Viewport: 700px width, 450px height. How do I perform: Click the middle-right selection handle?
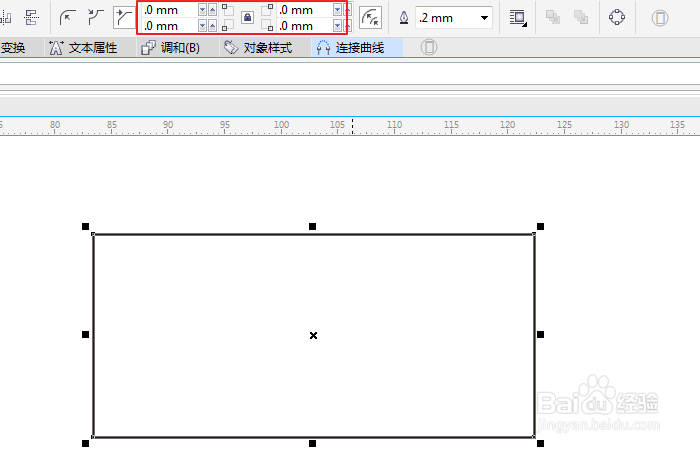(540, 334)
